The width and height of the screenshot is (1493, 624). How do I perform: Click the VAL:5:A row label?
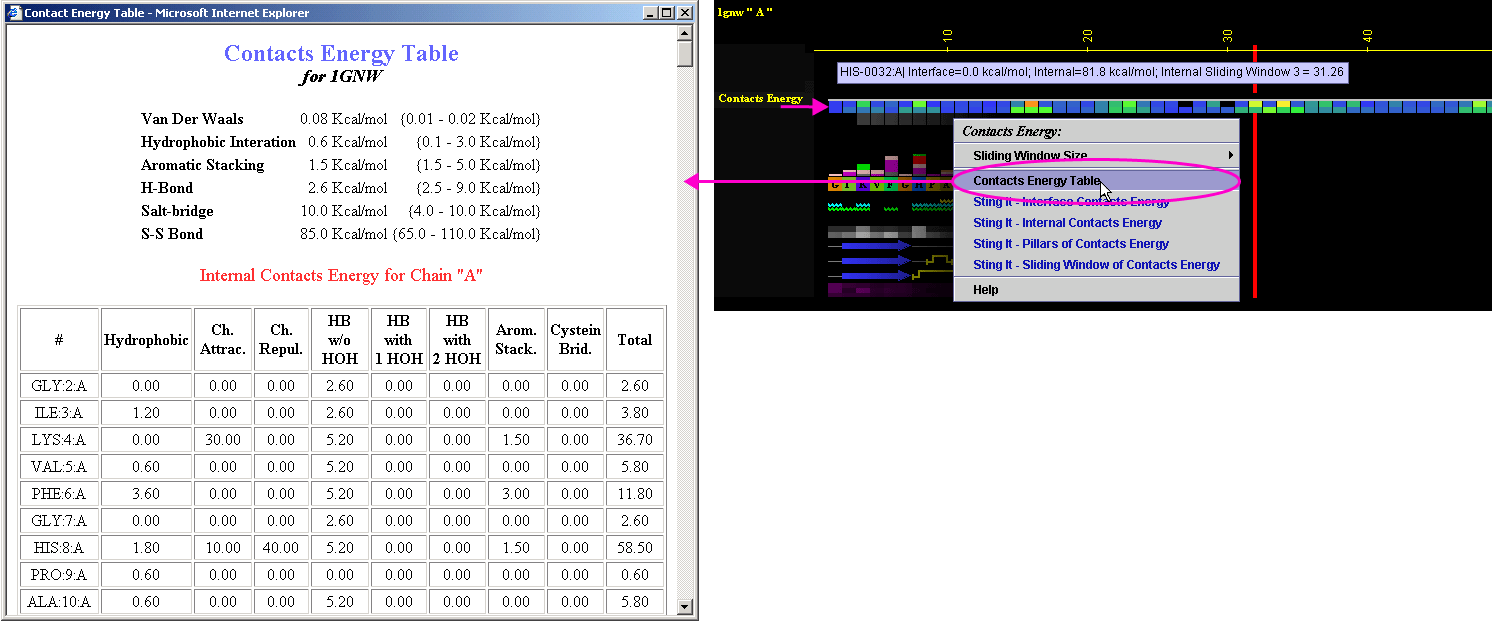coord(59,467)
